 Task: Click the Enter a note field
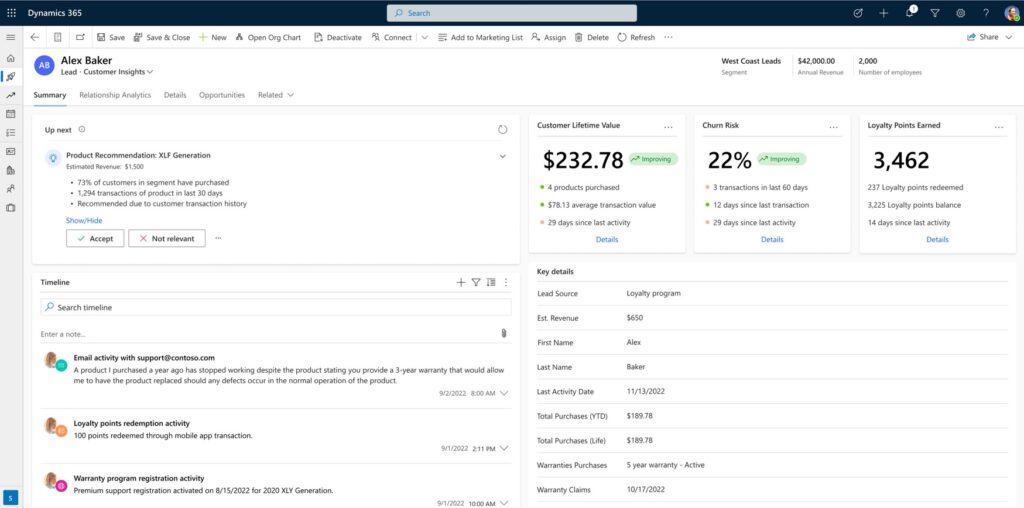268,334
